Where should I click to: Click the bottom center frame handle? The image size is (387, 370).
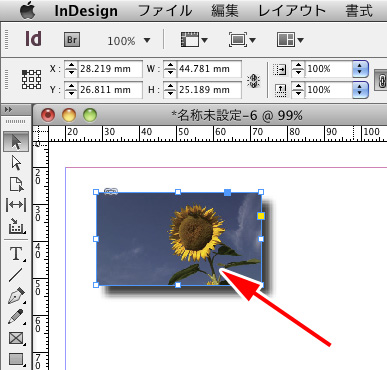tap(178, 285)
